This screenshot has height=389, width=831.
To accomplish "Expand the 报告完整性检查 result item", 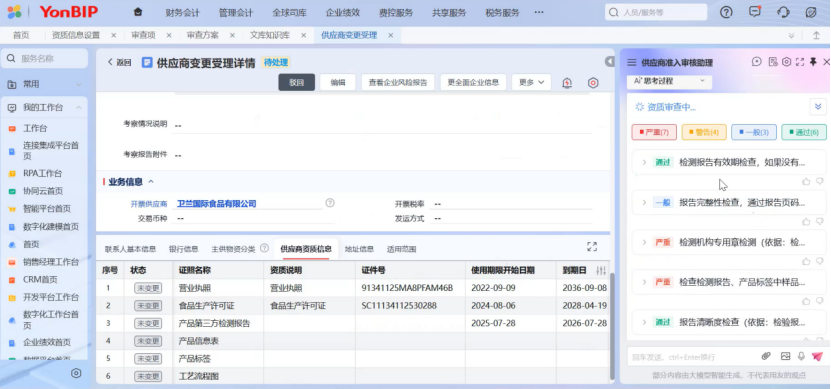I will 644,202.
